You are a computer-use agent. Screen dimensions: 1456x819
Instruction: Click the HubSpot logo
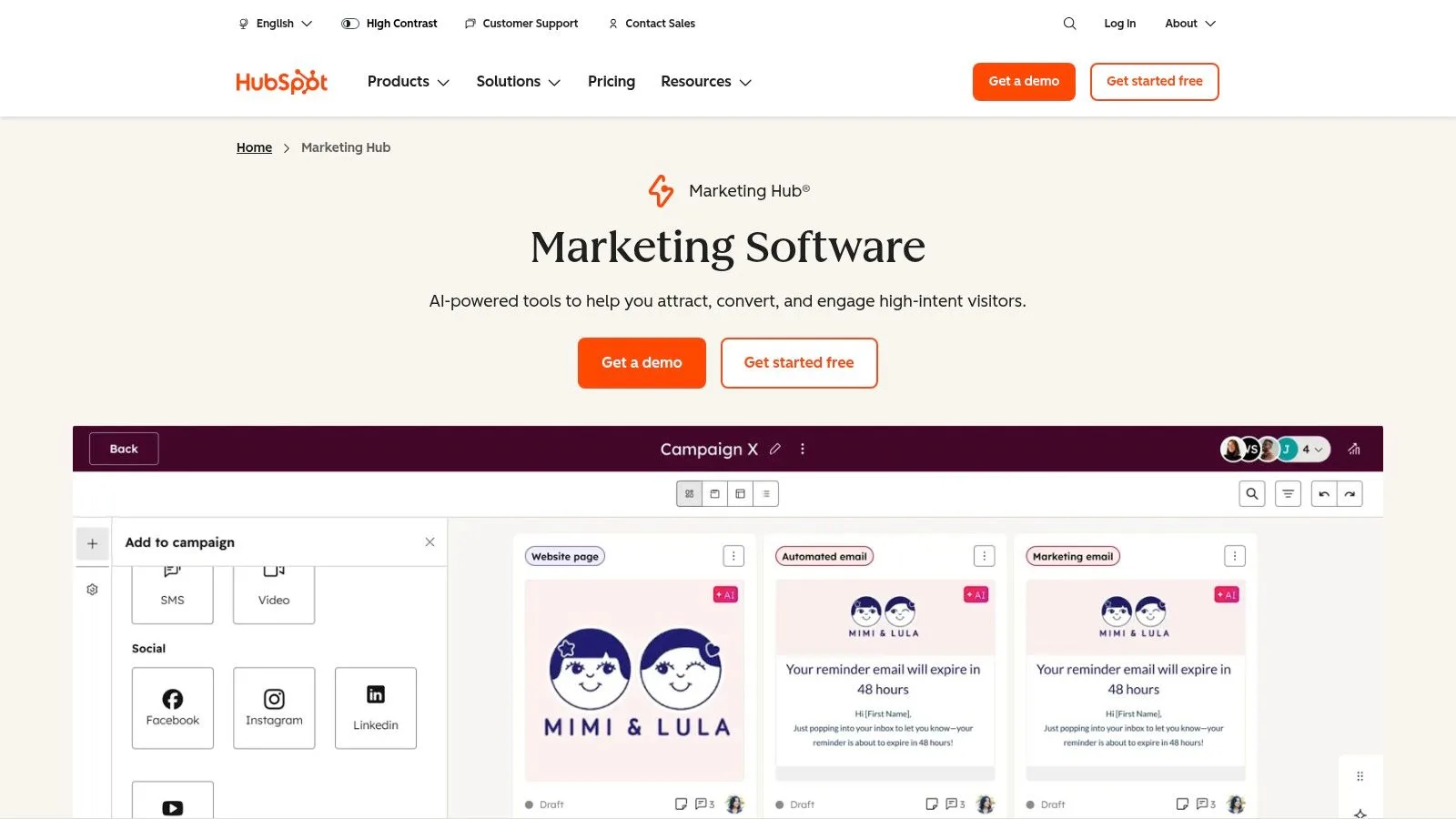(281, 82)
